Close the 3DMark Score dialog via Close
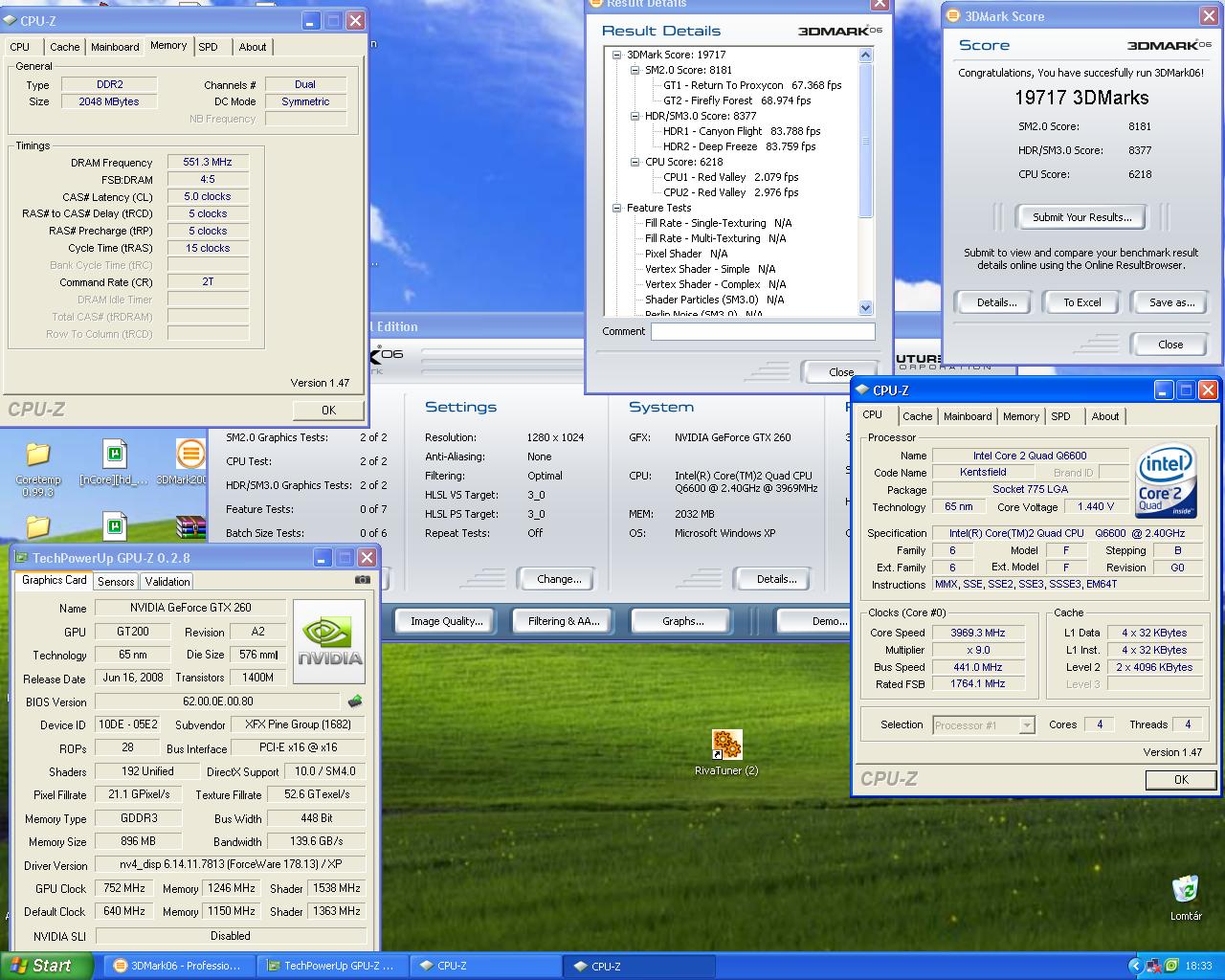 (1170, 345)
